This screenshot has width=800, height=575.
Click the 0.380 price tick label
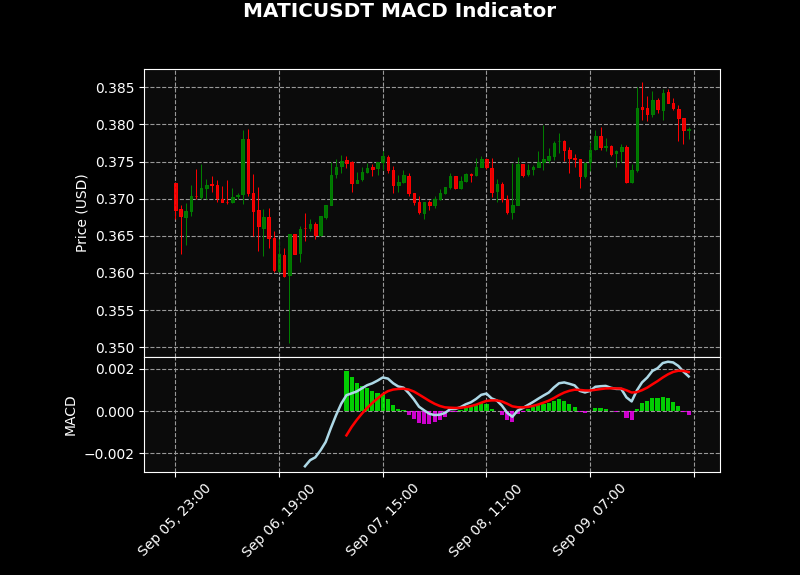[x=115, y=125]
